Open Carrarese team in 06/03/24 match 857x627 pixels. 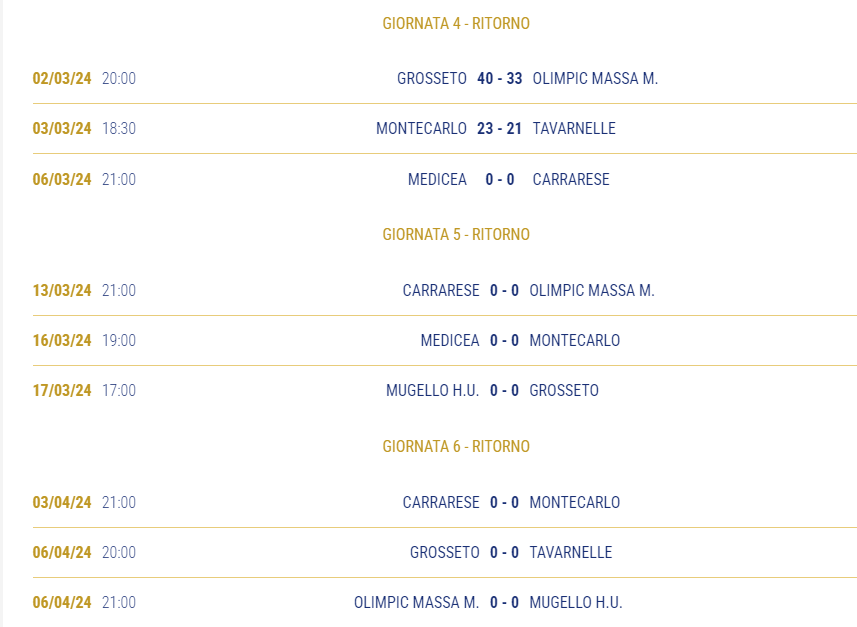click(571, 179)
